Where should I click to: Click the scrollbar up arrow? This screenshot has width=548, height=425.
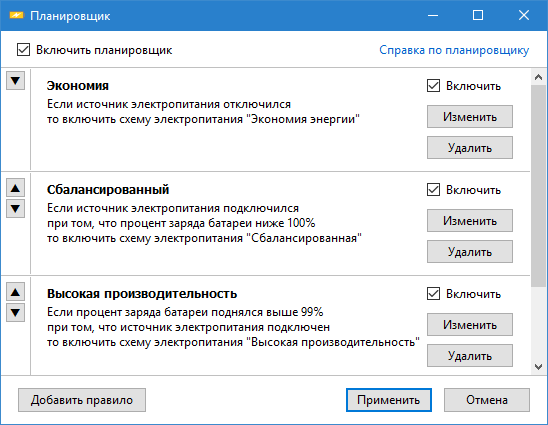click(538, 77)
